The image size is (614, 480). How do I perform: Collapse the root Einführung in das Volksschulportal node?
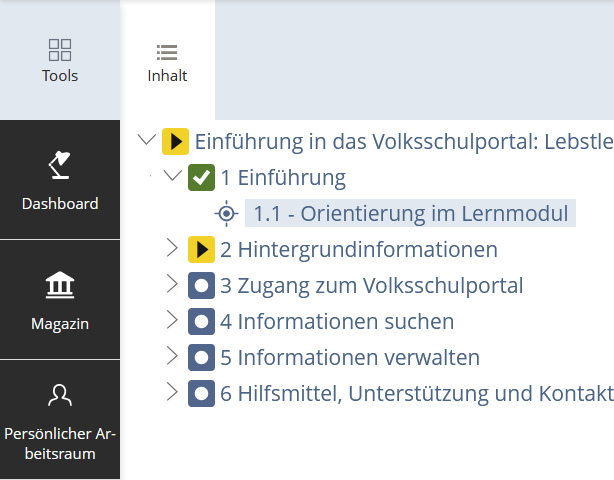146,141
